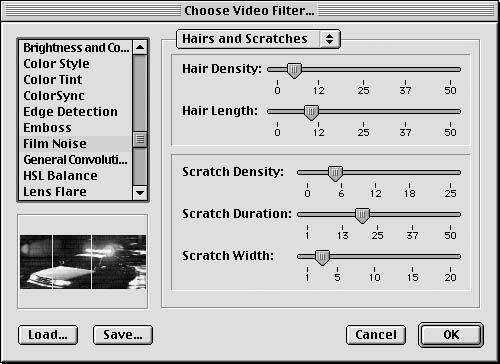Image resolution: width=500 pixels, height=364 pixels.
Task: Select Brightness and Co... filter in list
Action: point(76,48)
